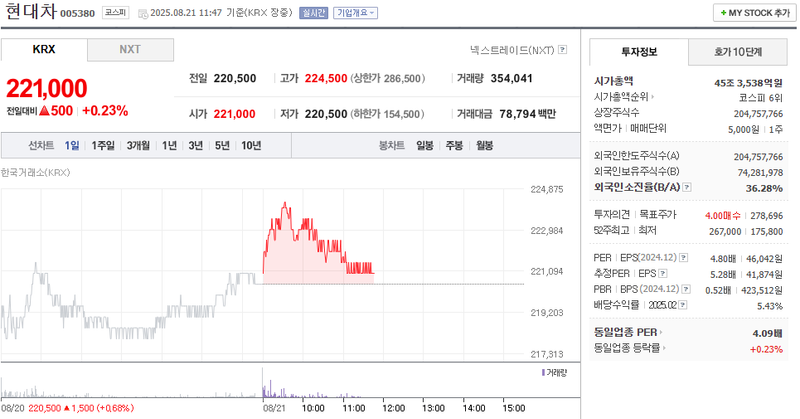
Task: Select the 투자정보 tab
Action: pyautogui.click(x=639, y=52)
